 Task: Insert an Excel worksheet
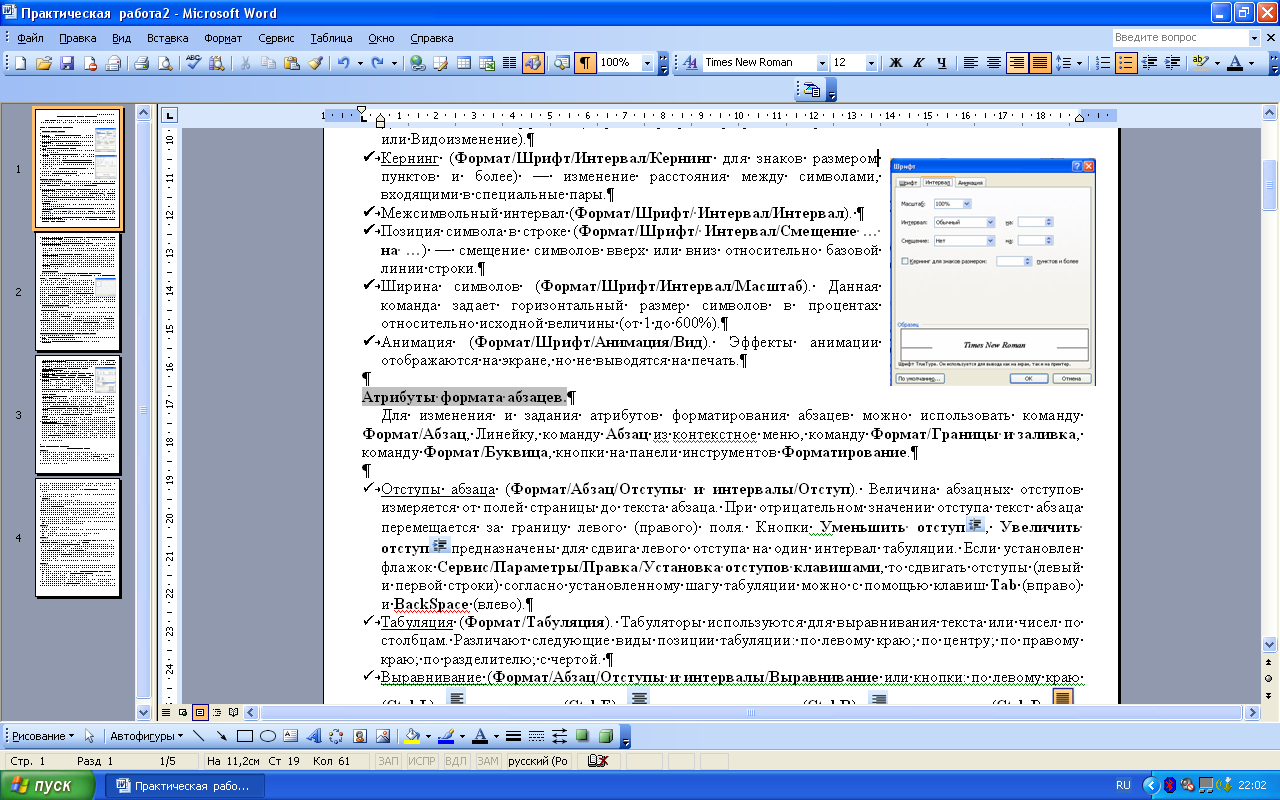coord(487,62)
